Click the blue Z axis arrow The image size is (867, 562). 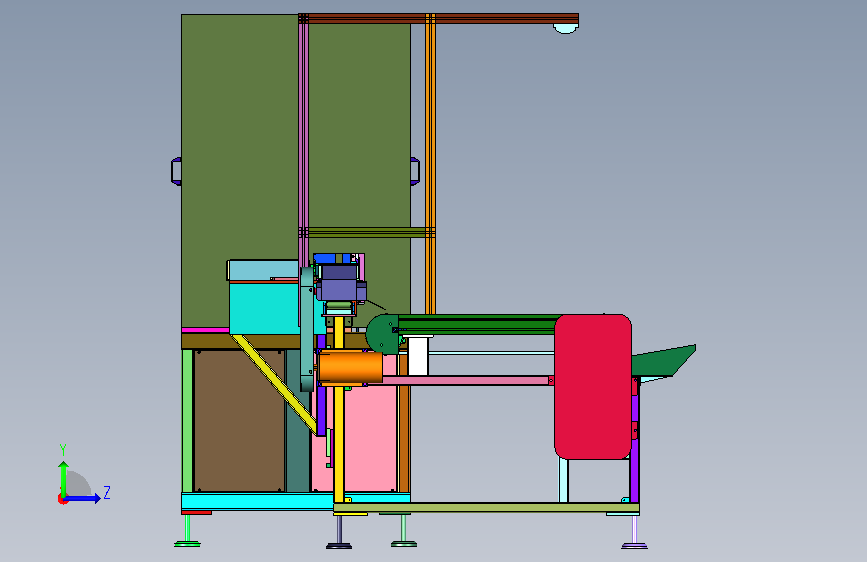[x=83, y=498]
